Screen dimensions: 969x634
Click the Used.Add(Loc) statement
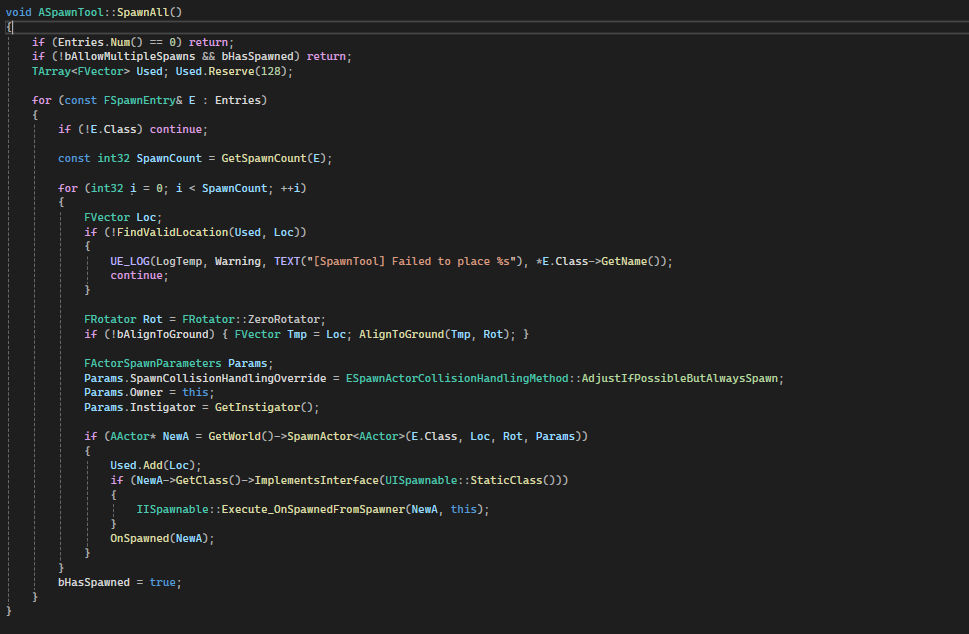click(156, 465)
